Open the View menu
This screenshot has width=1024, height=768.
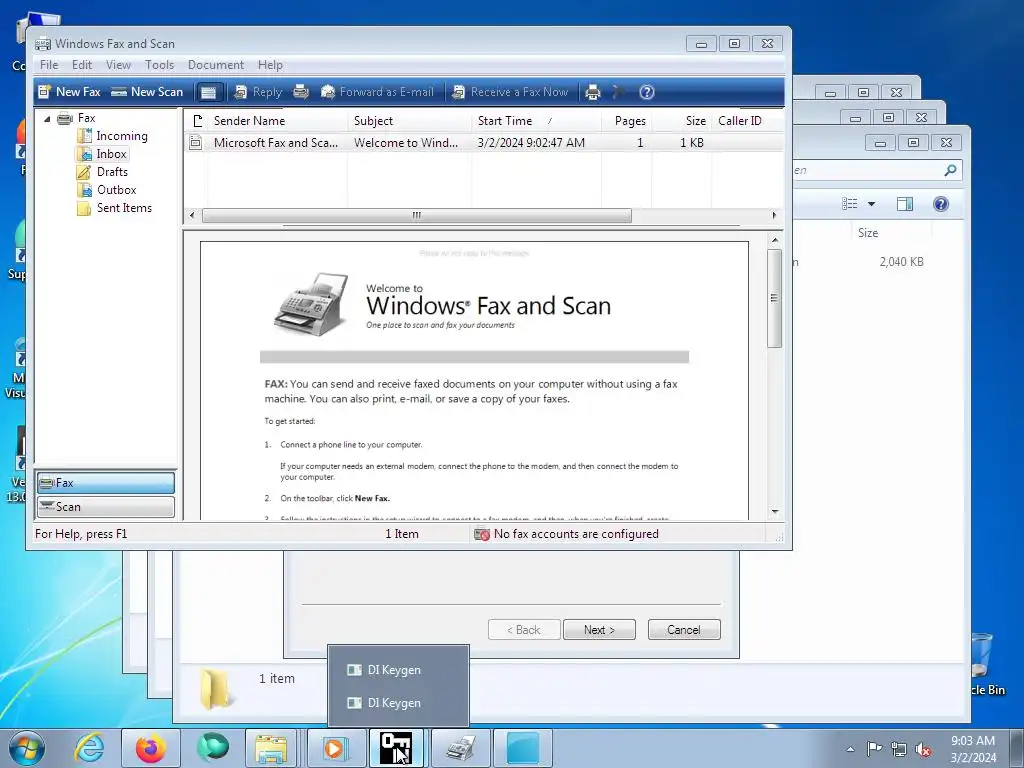(118, 65)
